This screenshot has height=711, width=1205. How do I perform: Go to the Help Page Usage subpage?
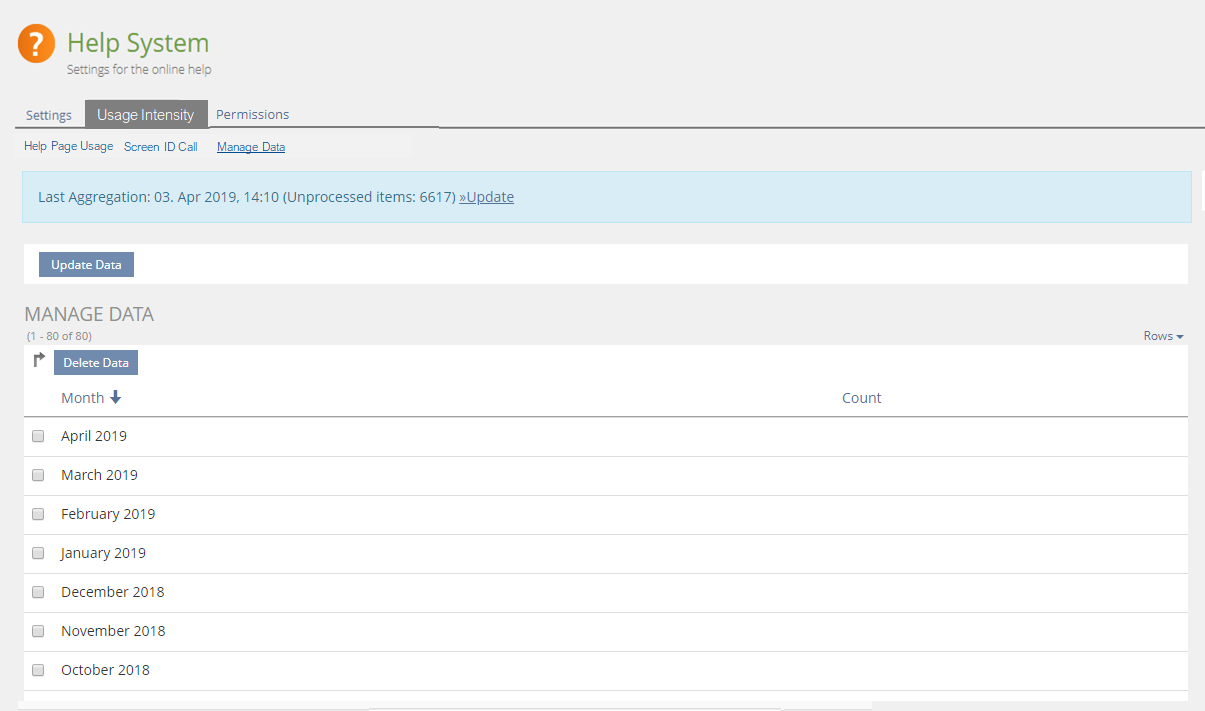69,147
